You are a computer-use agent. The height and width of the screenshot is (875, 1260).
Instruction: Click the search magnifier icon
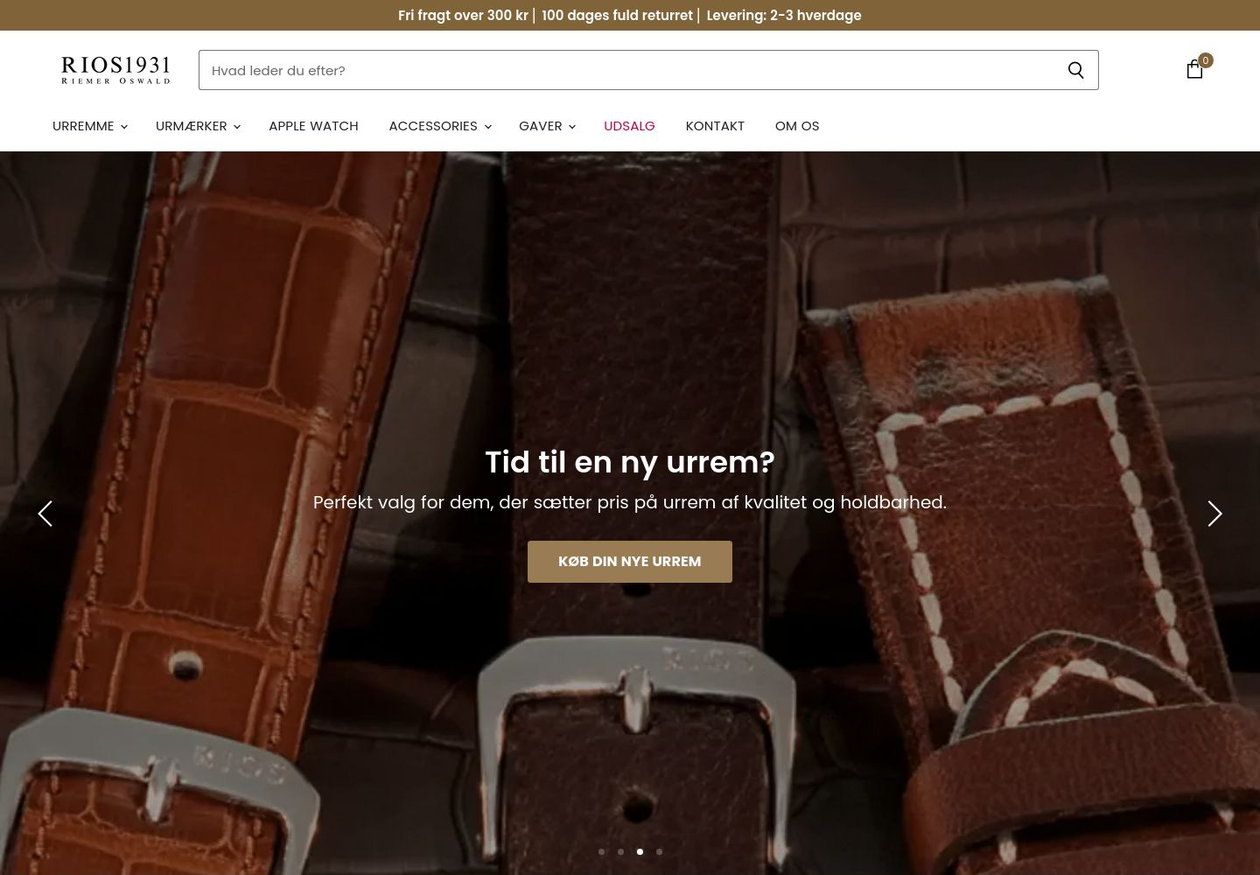(x=1076, y=70)
